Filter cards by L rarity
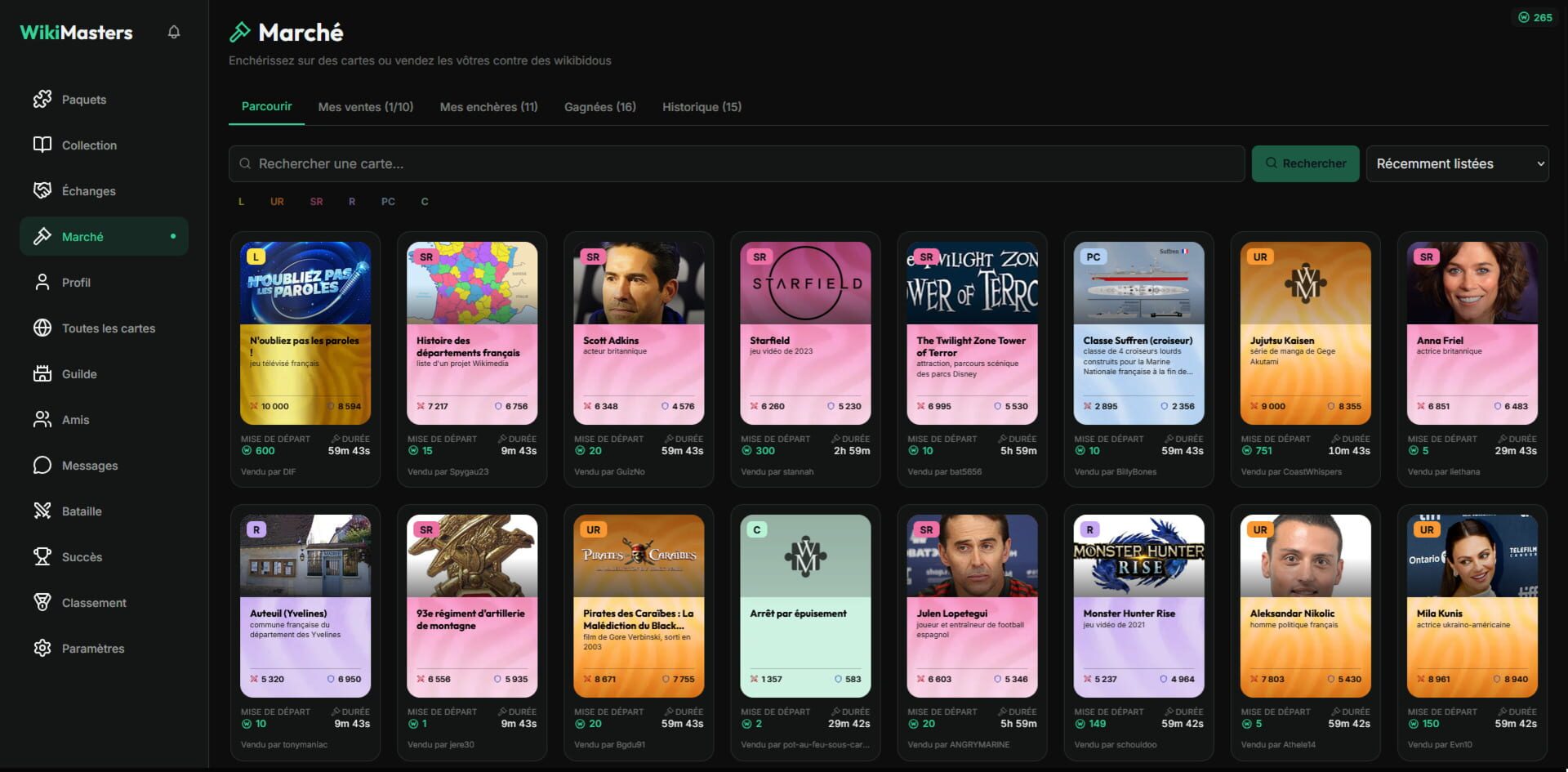 [241, 202]
